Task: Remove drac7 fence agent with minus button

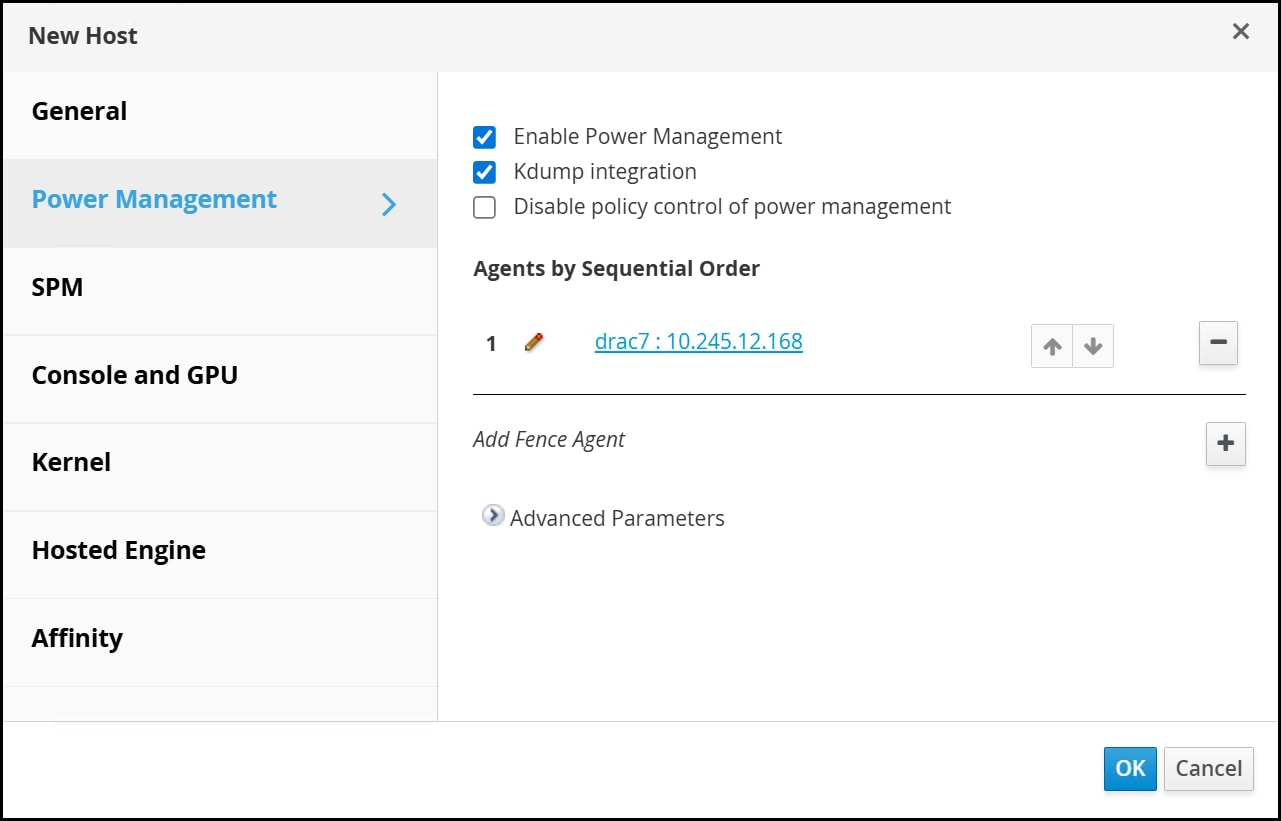Action: pyautogui.click(x=1218, y=342)
